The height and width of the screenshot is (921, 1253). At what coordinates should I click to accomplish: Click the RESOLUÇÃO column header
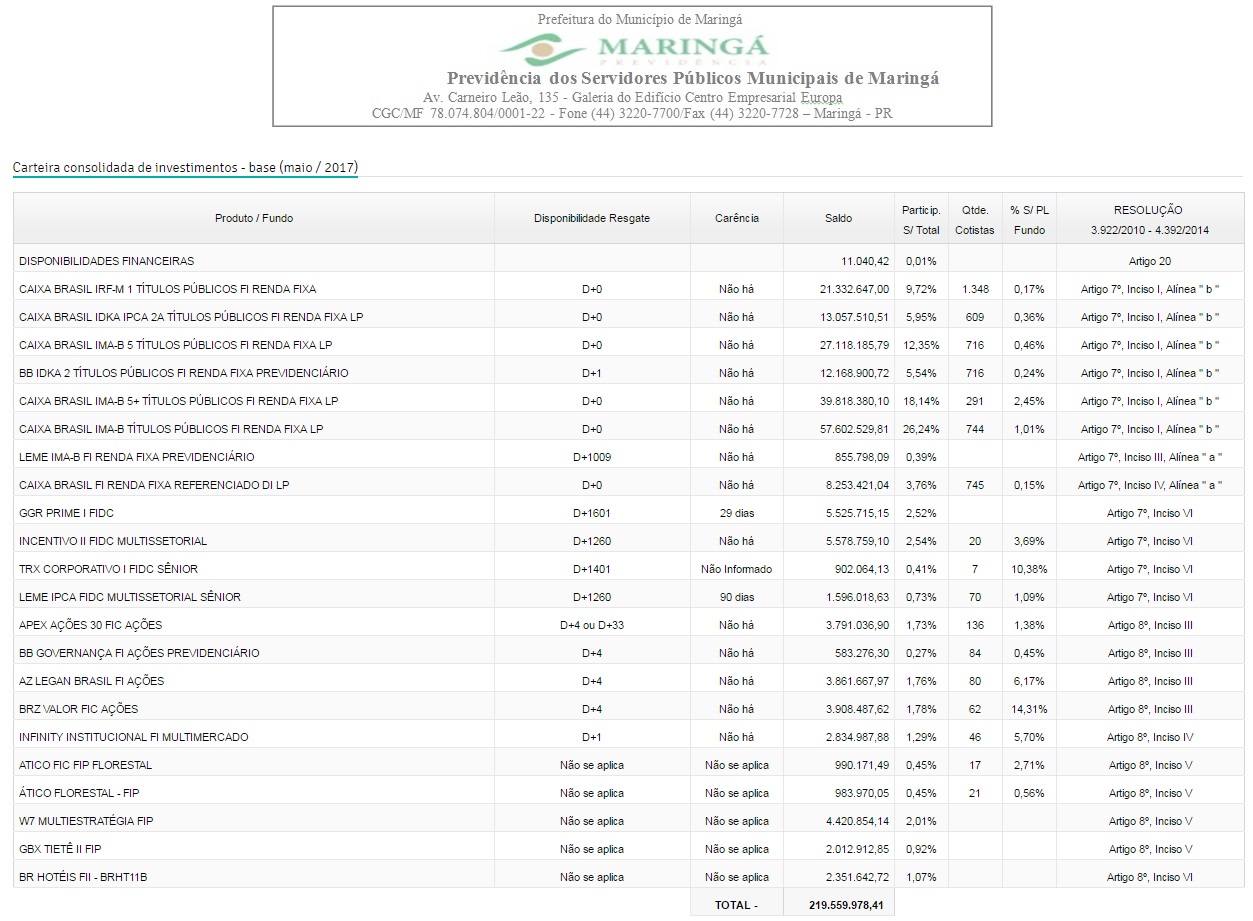[x=1149, y=219]
